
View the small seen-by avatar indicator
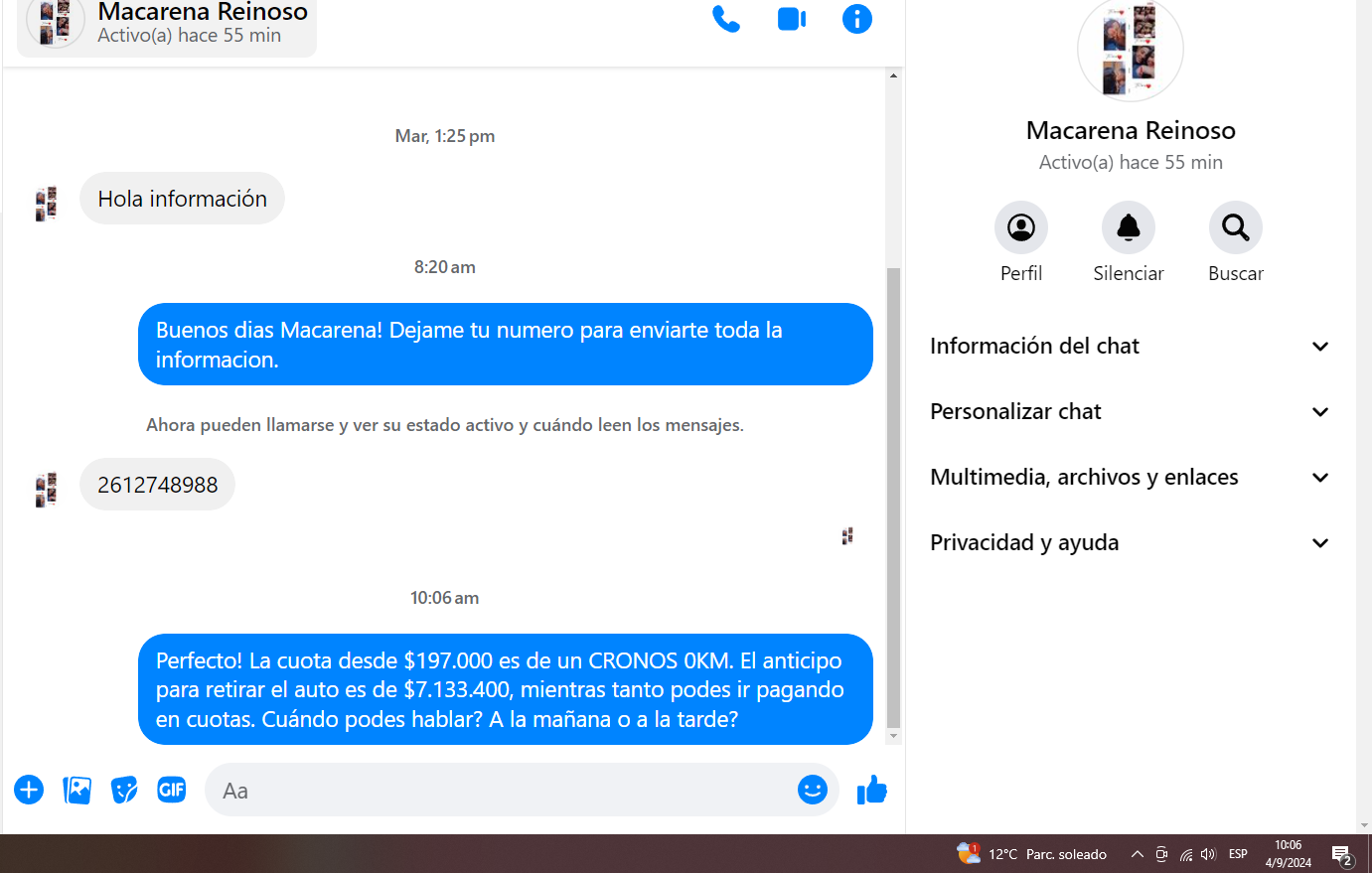tap(847, 536)
